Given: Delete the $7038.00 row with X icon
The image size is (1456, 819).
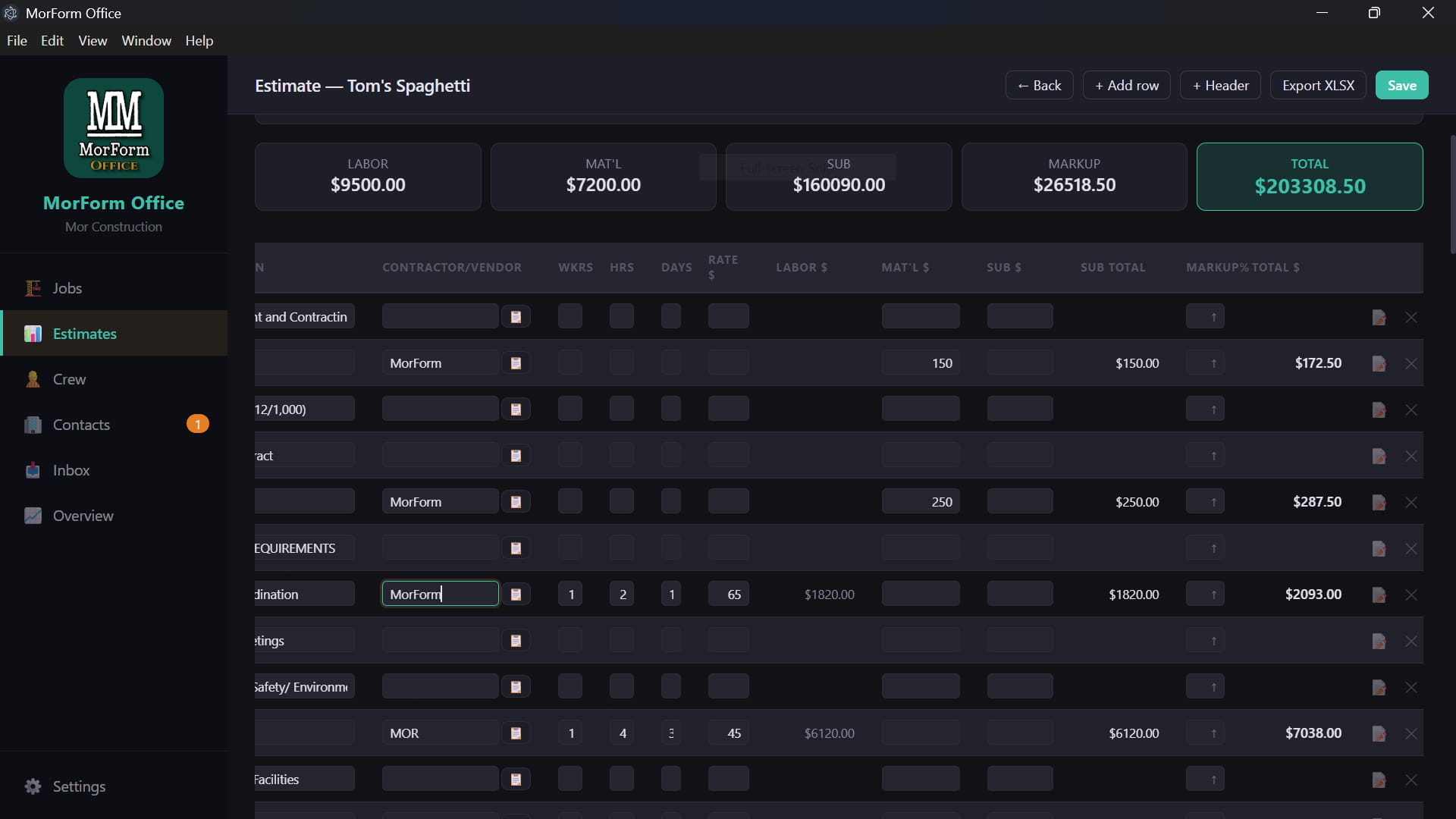Looking at the screenshot, I should [1411, 734].
